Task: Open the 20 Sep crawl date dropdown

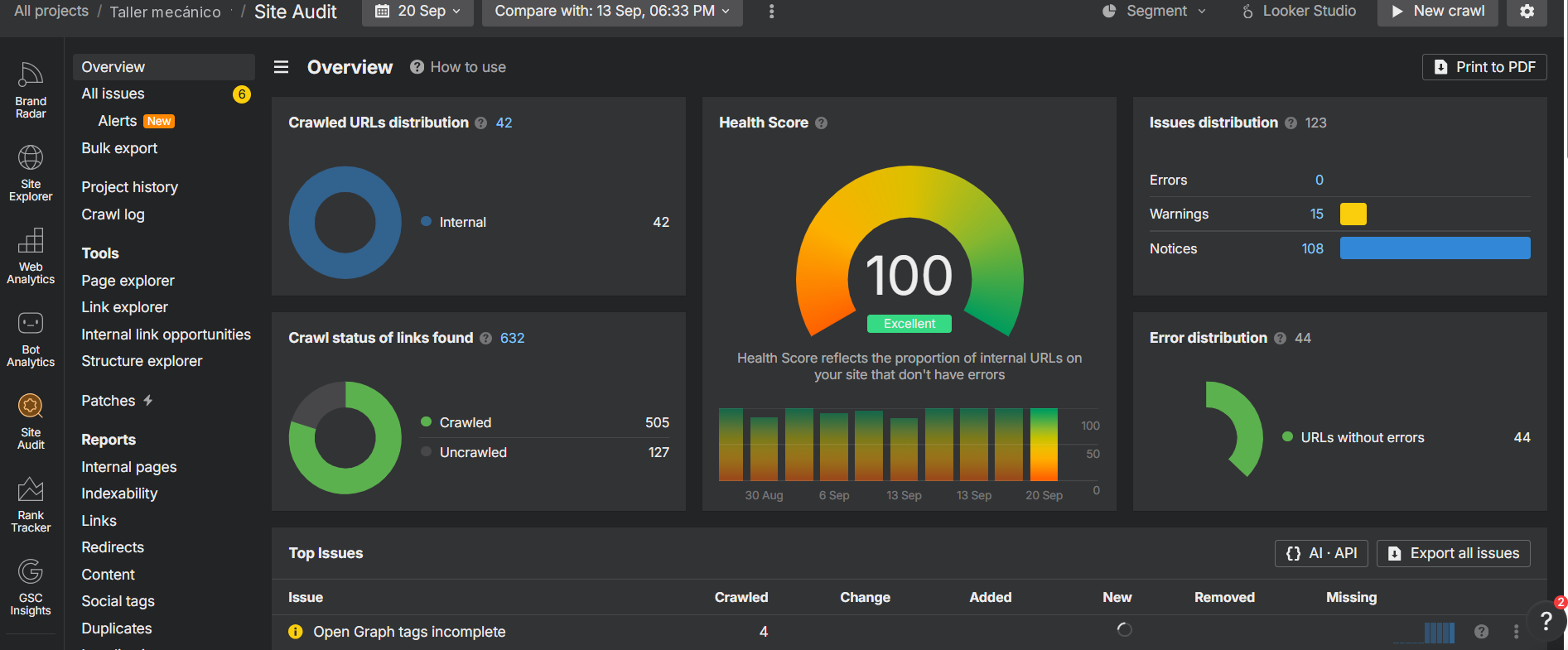Action: click(417, 12)
